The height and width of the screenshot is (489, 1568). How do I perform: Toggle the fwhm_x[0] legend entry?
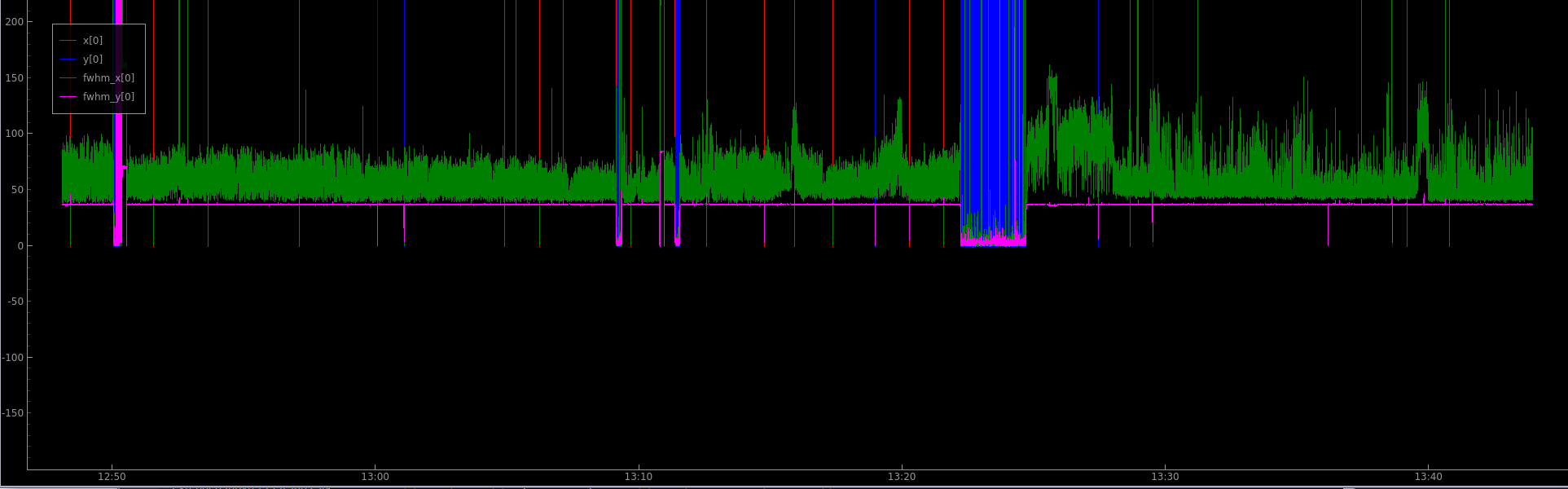[x=108, y=78]
